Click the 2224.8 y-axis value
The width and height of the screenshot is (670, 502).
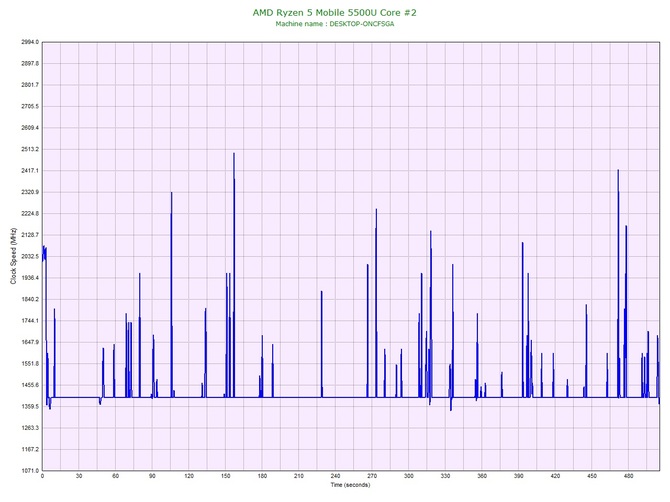(x=30, y=213)
